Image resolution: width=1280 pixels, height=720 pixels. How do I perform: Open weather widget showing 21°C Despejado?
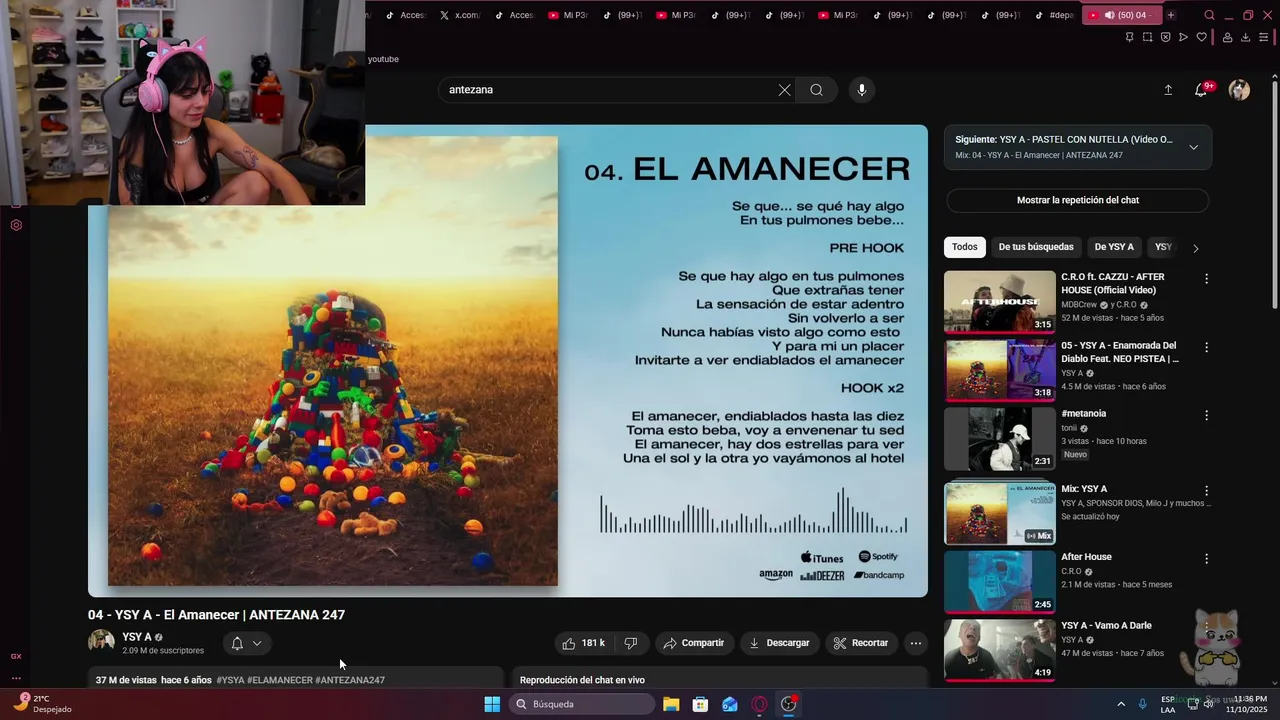(x=42, y=704)
